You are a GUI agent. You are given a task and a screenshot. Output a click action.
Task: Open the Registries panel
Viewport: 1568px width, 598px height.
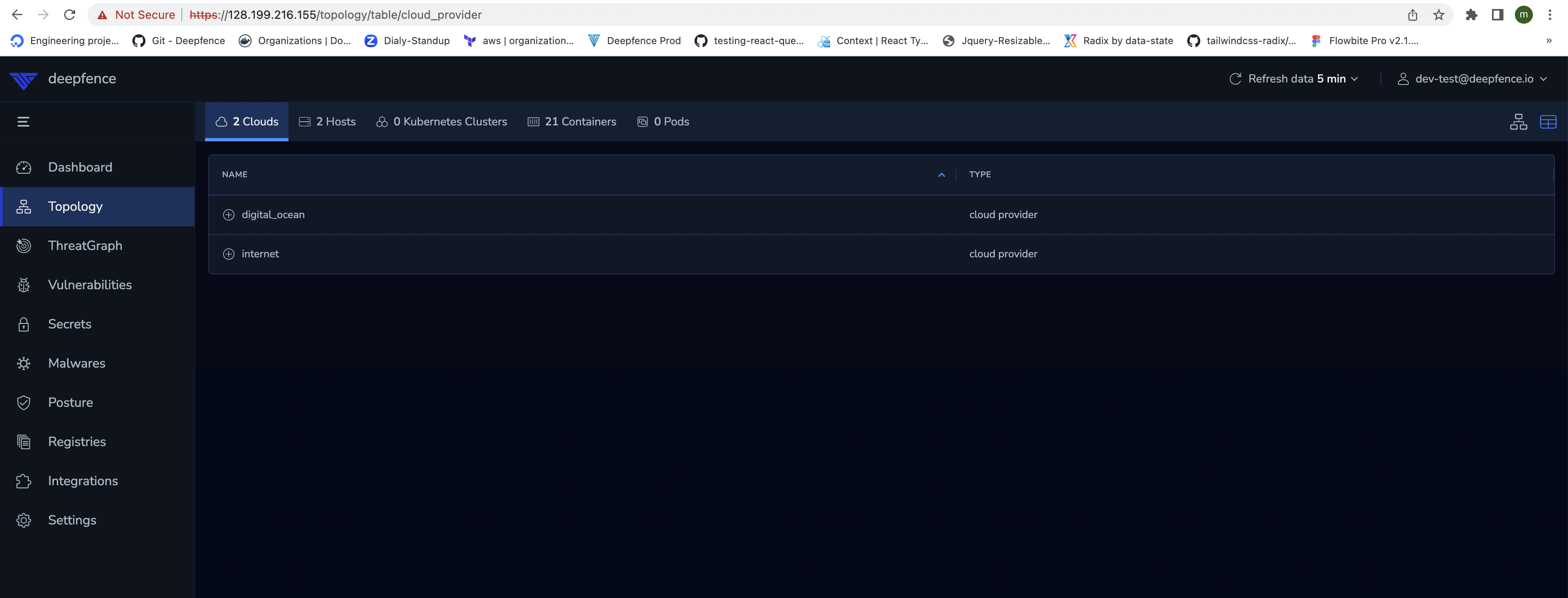coord(76,441)
